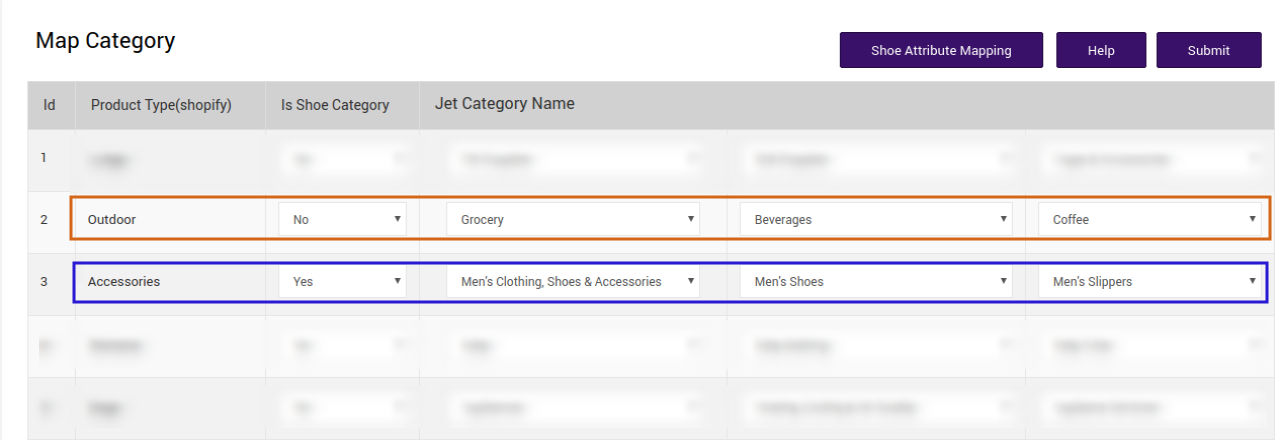Open Is Shoe Category dropdown for Outdoor
This screenshot has height=440, width=1284.
click(x=342, y=219)
